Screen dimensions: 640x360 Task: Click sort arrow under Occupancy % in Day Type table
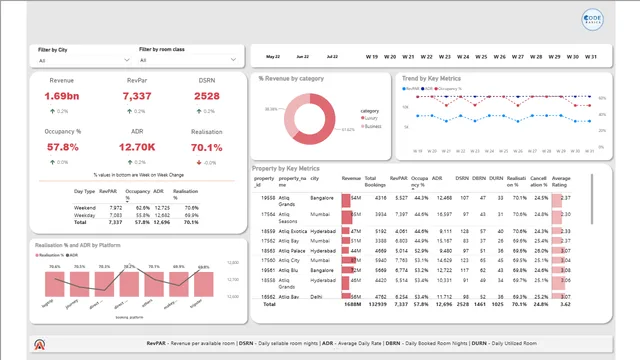[127, 201]
